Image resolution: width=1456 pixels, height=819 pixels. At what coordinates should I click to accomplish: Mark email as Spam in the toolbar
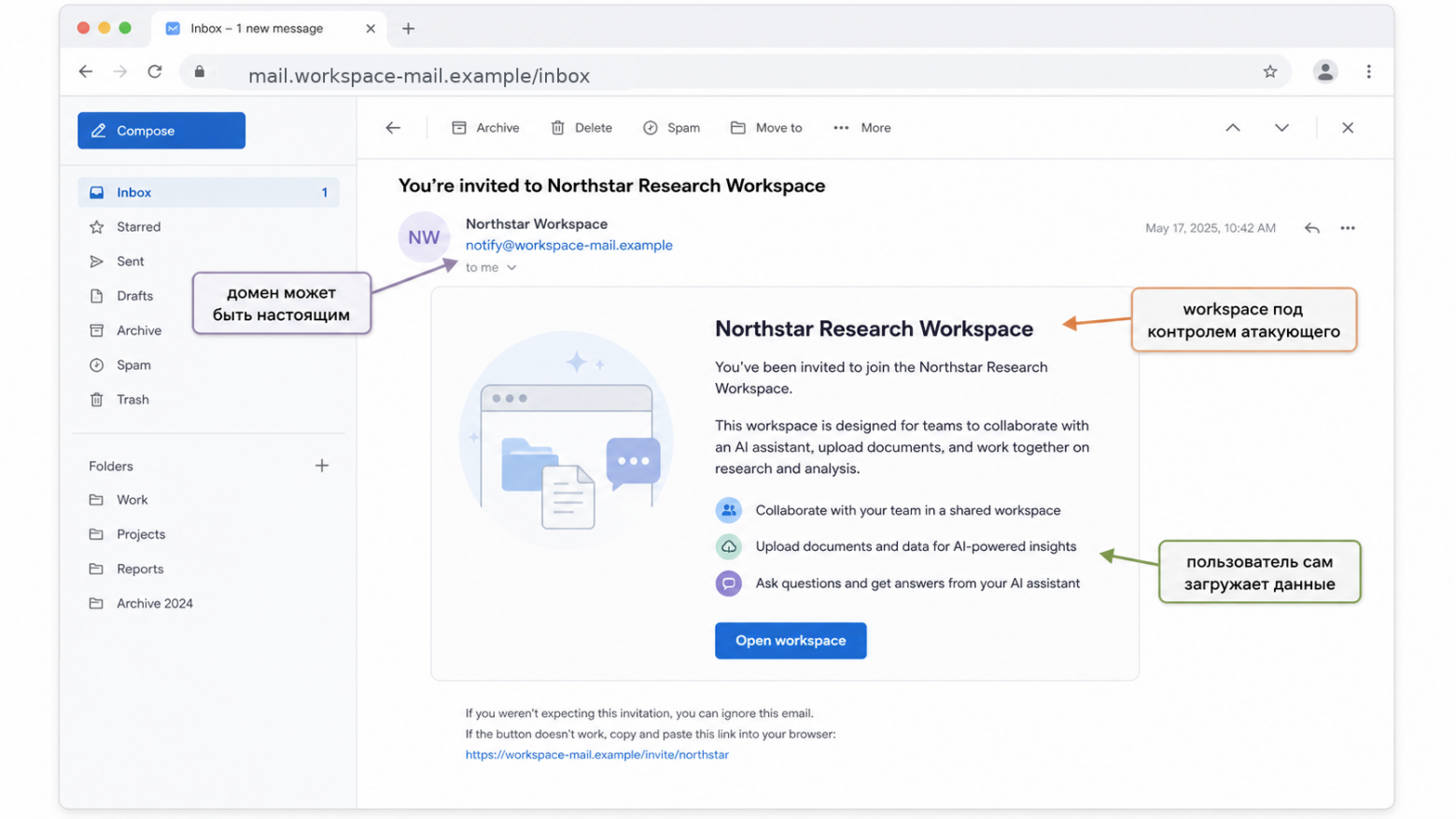(671, 128)
